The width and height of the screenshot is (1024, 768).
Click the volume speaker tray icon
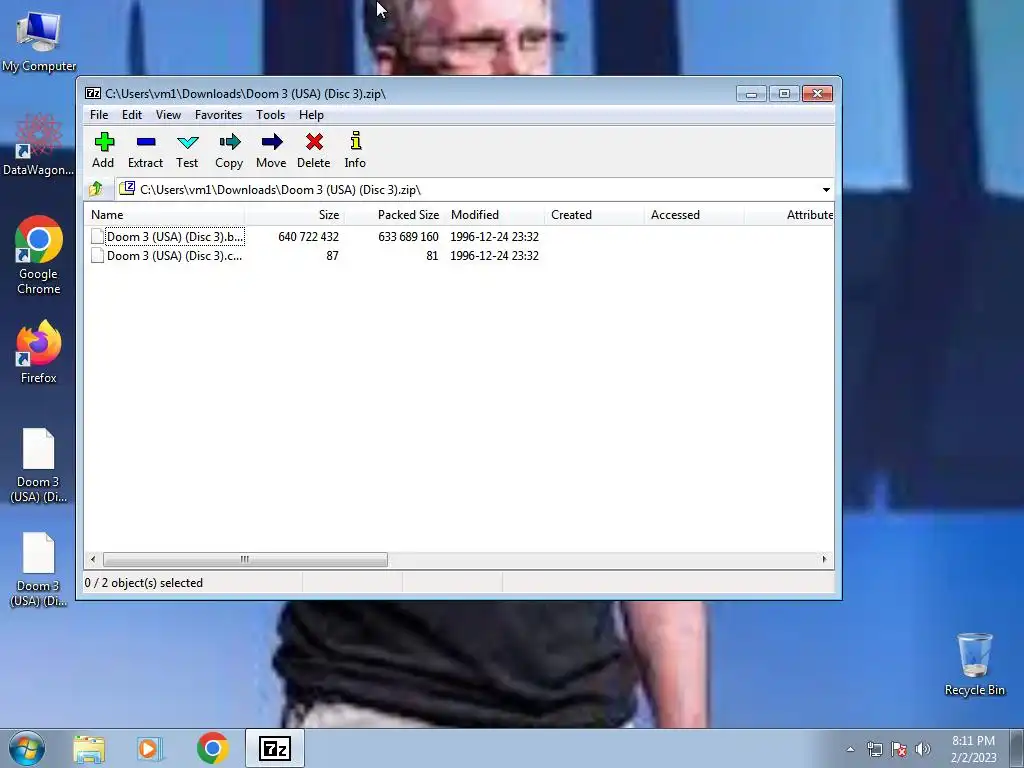(922, 749)
